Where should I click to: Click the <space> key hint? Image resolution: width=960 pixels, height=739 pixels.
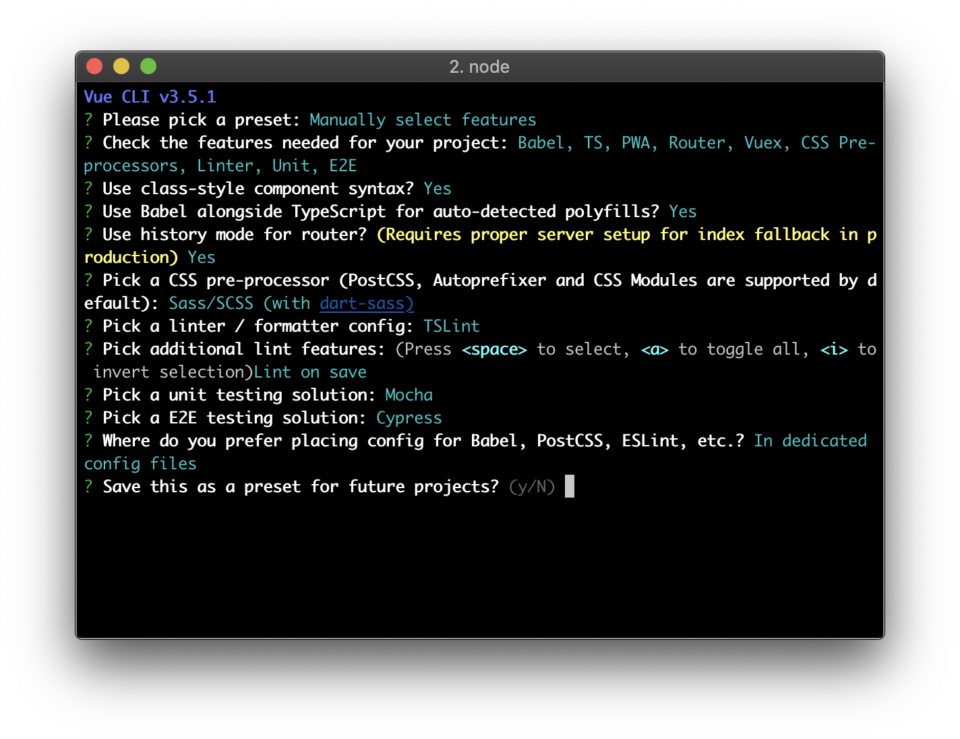click(x=494, y=349)
